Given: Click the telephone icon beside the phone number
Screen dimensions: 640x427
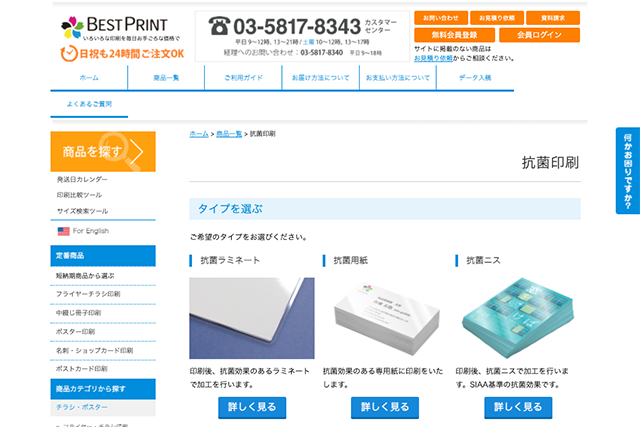Looking at the screenshot, I should tap(219, 26).
